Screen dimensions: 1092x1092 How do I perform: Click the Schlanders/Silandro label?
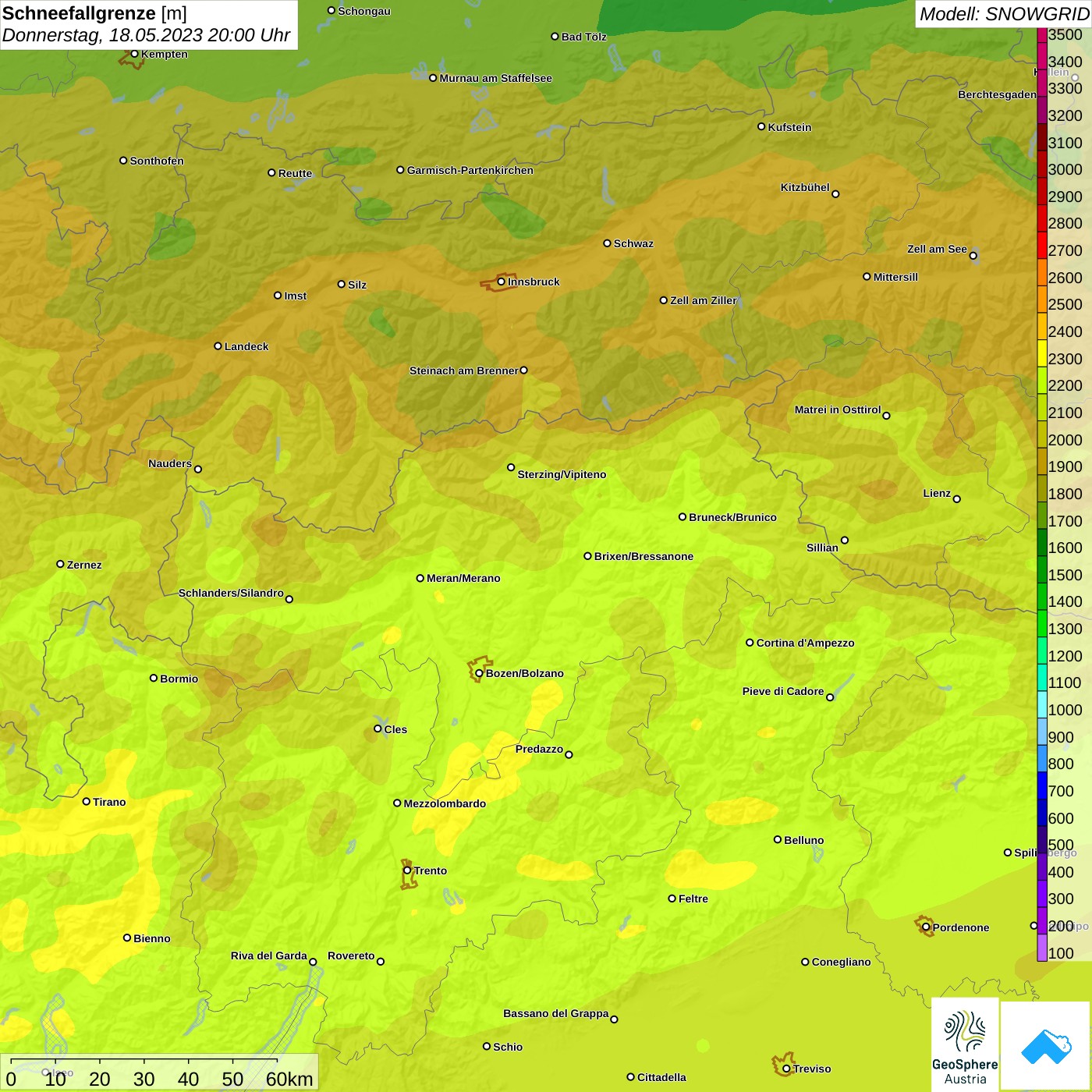pos(231,593)
